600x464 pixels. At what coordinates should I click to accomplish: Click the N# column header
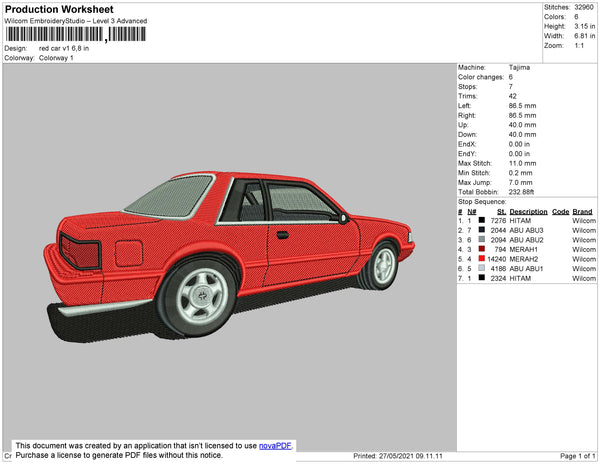click(471, 212)
